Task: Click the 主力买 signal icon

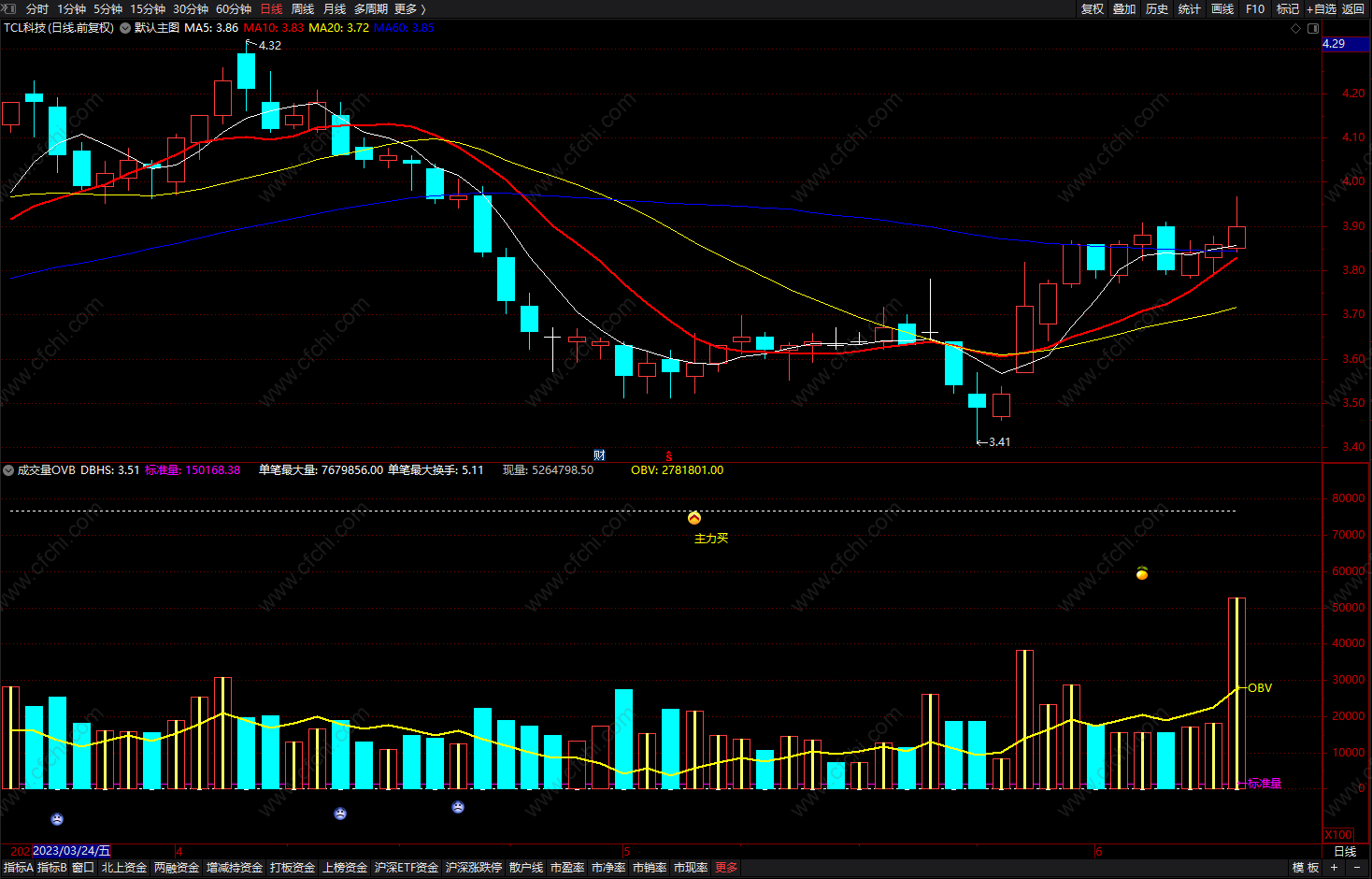Action: tap(694, 518)
